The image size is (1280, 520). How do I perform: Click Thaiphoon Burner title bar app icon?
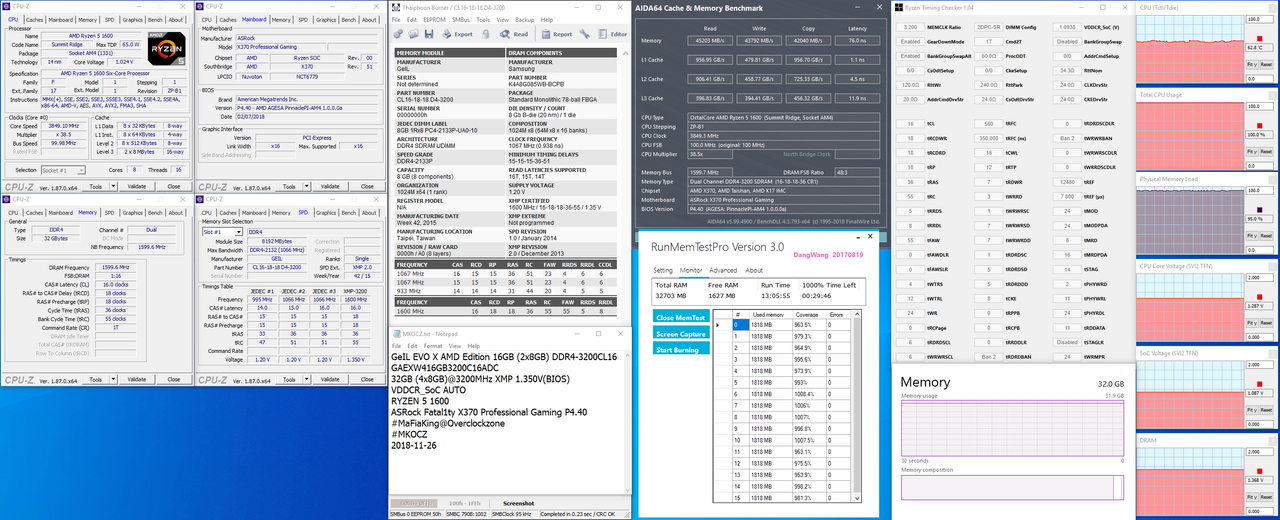point(395,7)
